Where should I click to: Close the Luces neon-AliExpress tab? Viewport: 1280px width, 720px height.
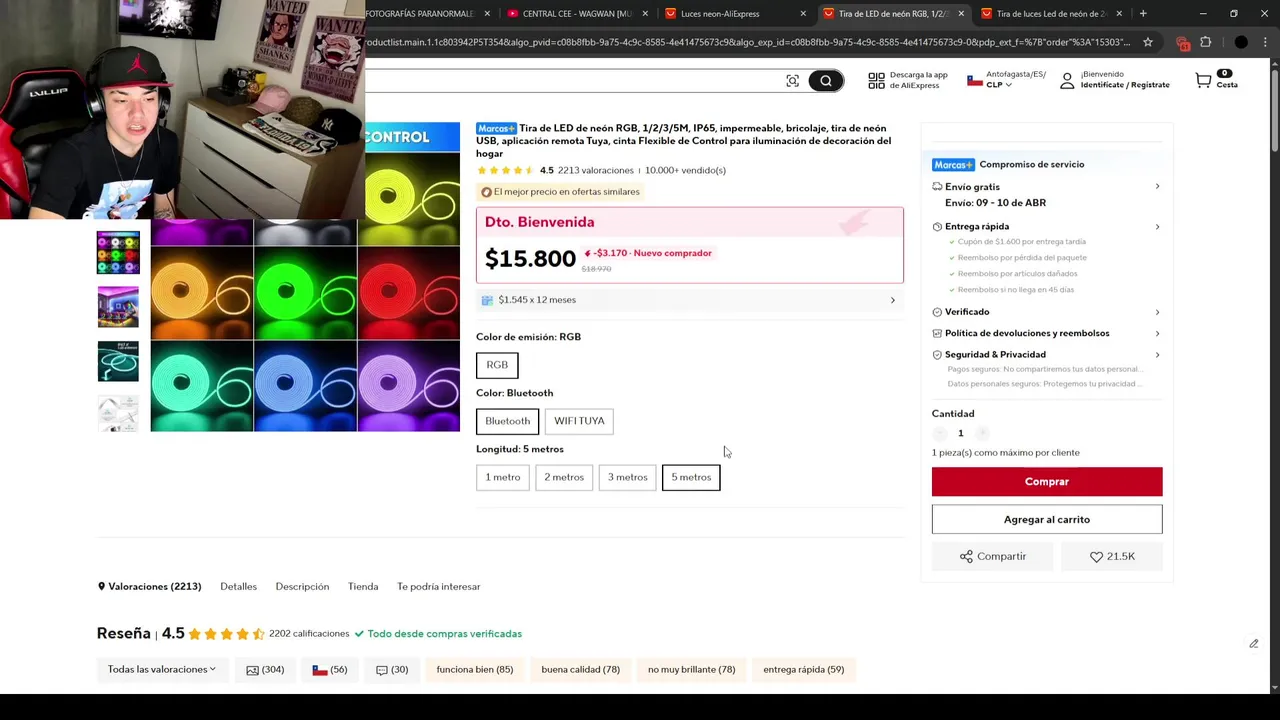tap(803, 13)
